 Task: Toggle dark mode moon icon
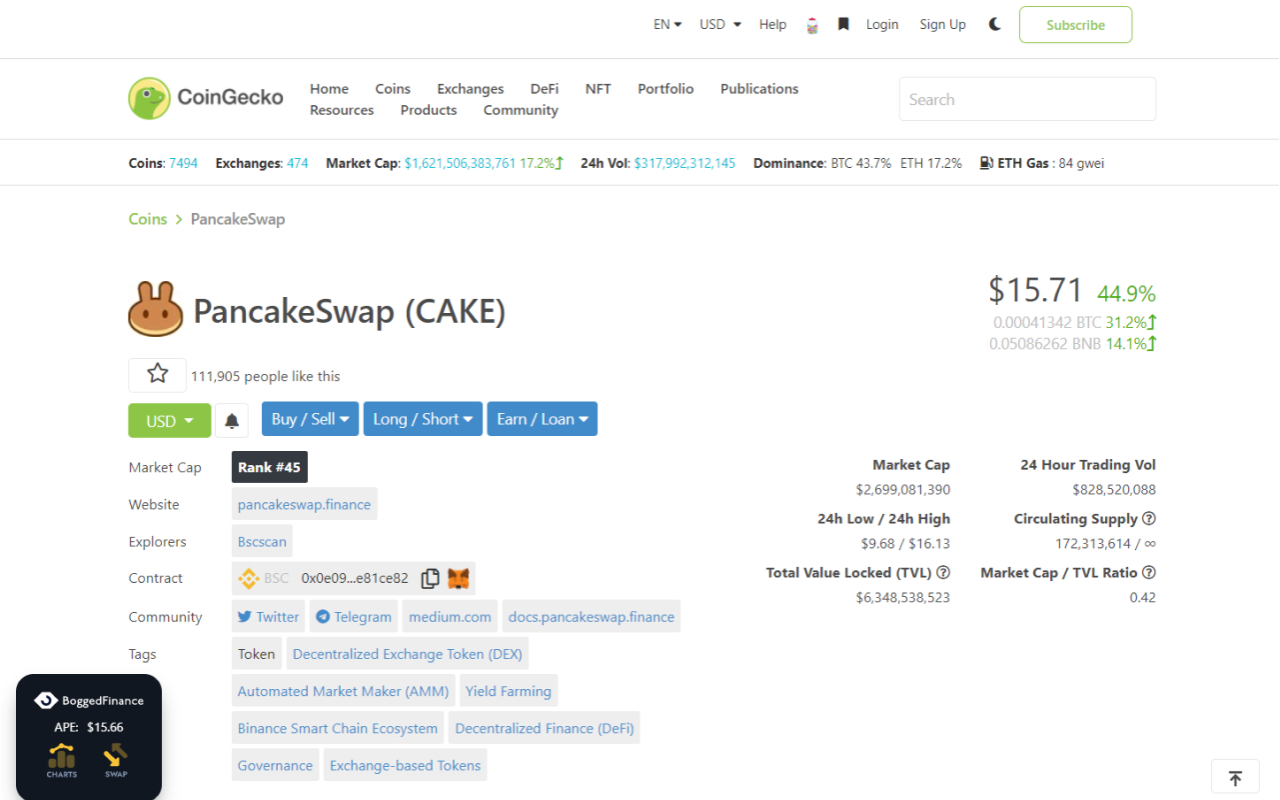(994, 24)
